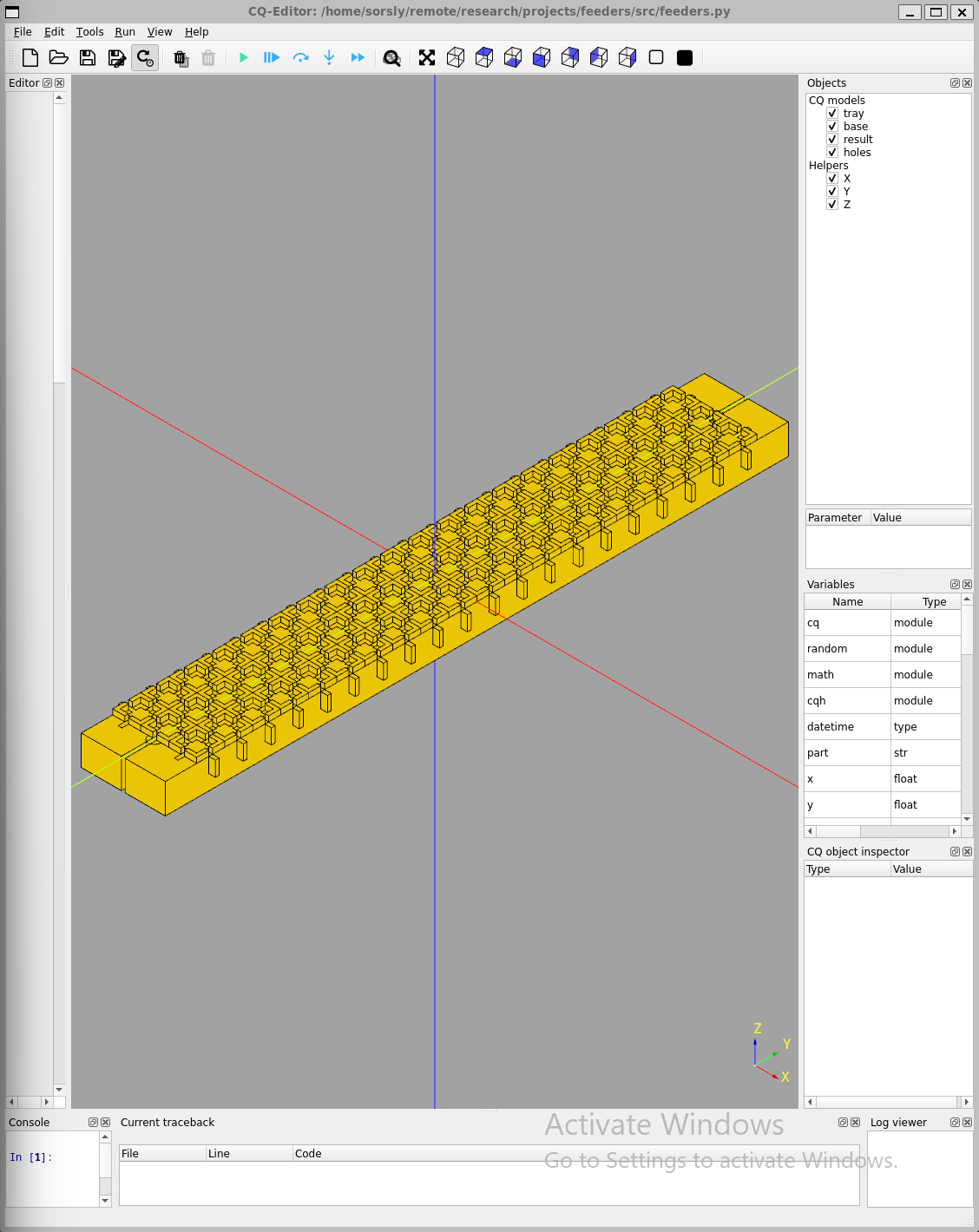Viewport: 979px width, 1232px height.
Task: Open the File menu
Action: (23, 32)
